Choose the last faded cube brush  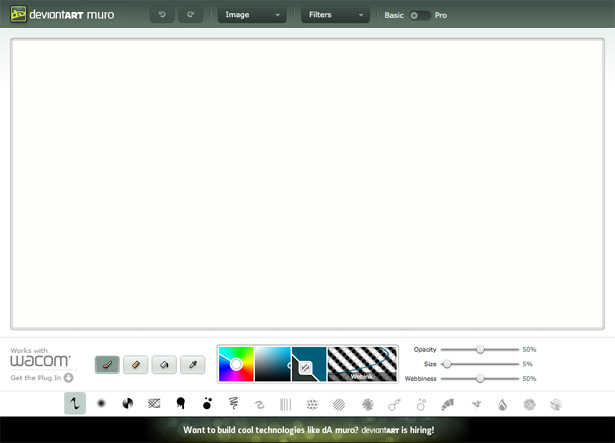point(556,405)
